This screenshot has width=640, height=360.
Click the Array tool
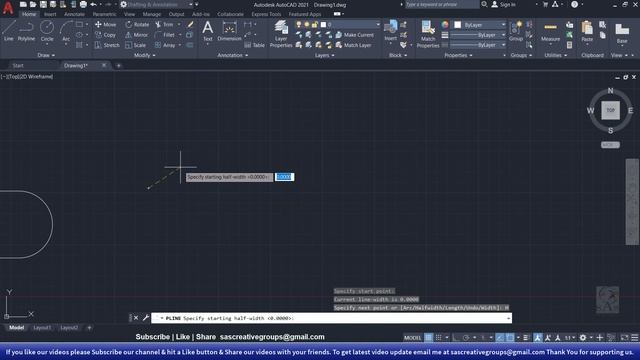165,45
